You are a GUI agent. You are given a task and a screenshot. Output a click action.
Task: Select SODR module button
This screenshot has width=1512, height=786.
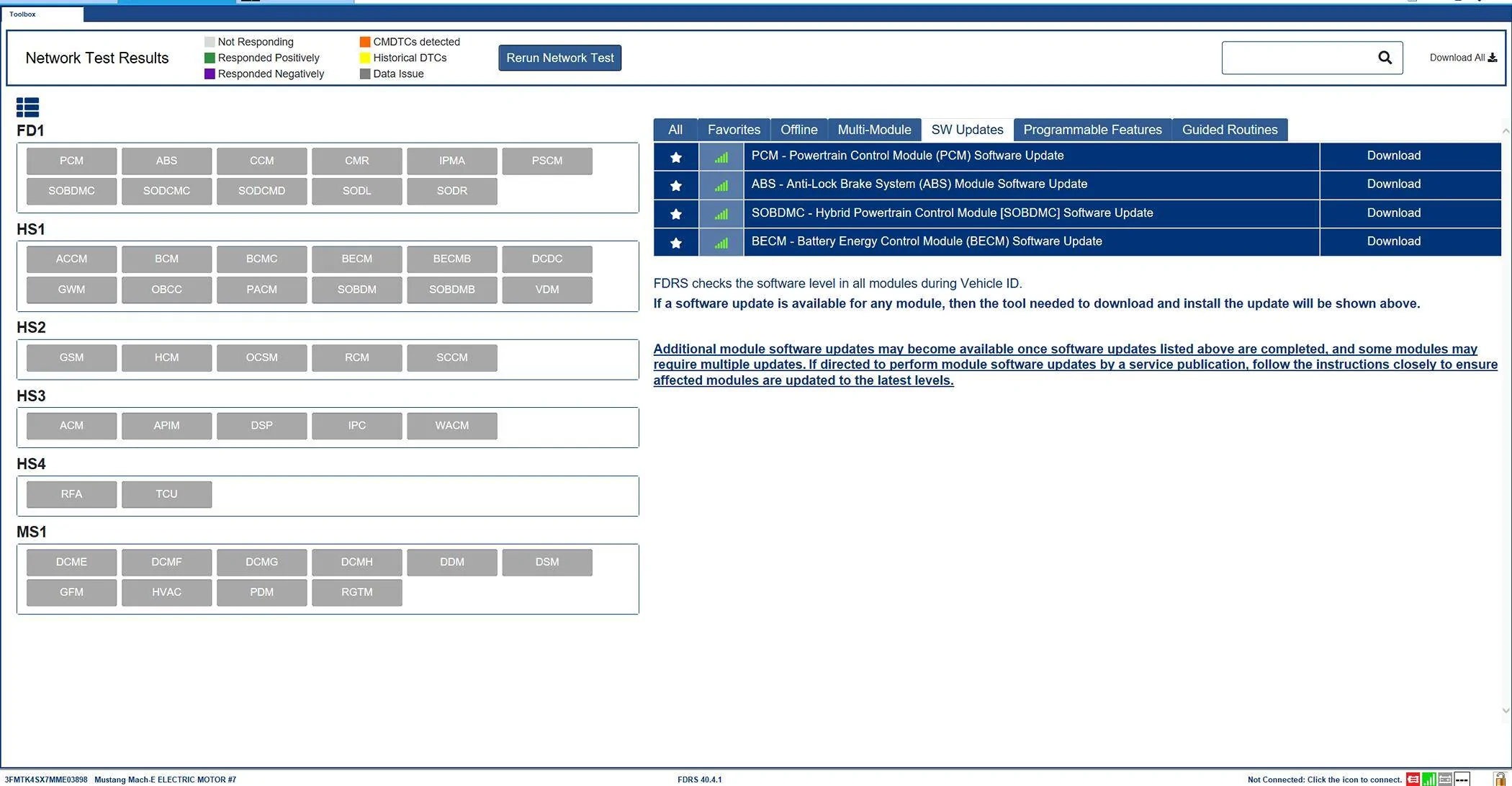pyautogui.click(x=451, y=191)
